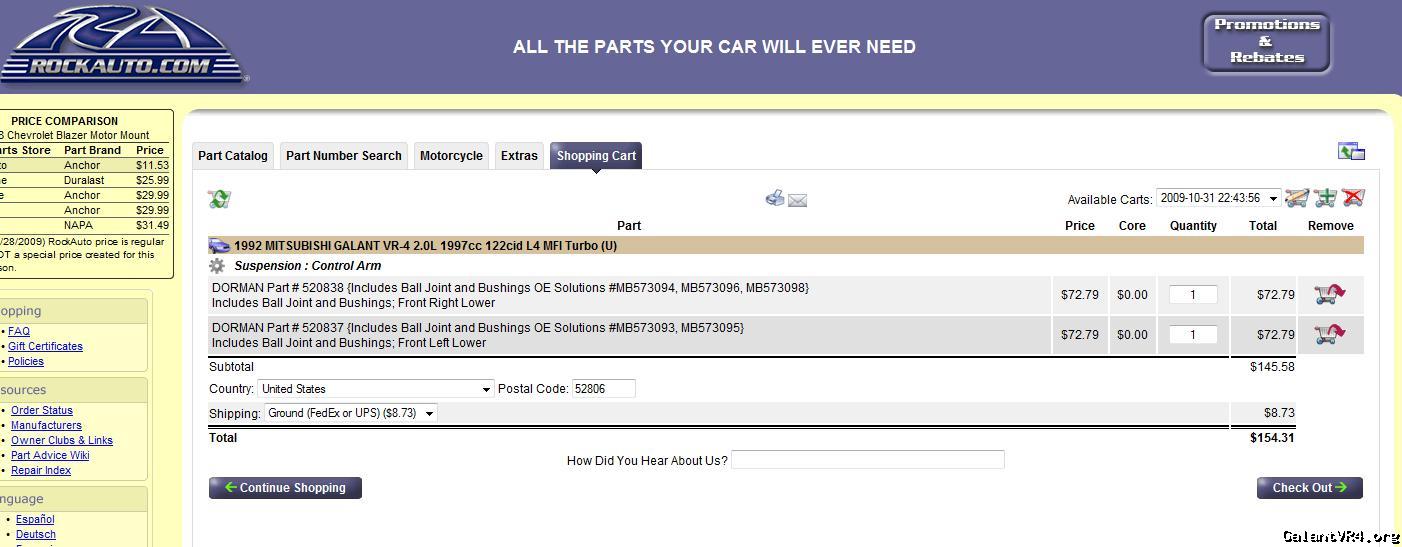Click the delete cart red X icon
The height and width of the screenshot is (547, 1402).
click(x=1353, y=198)
